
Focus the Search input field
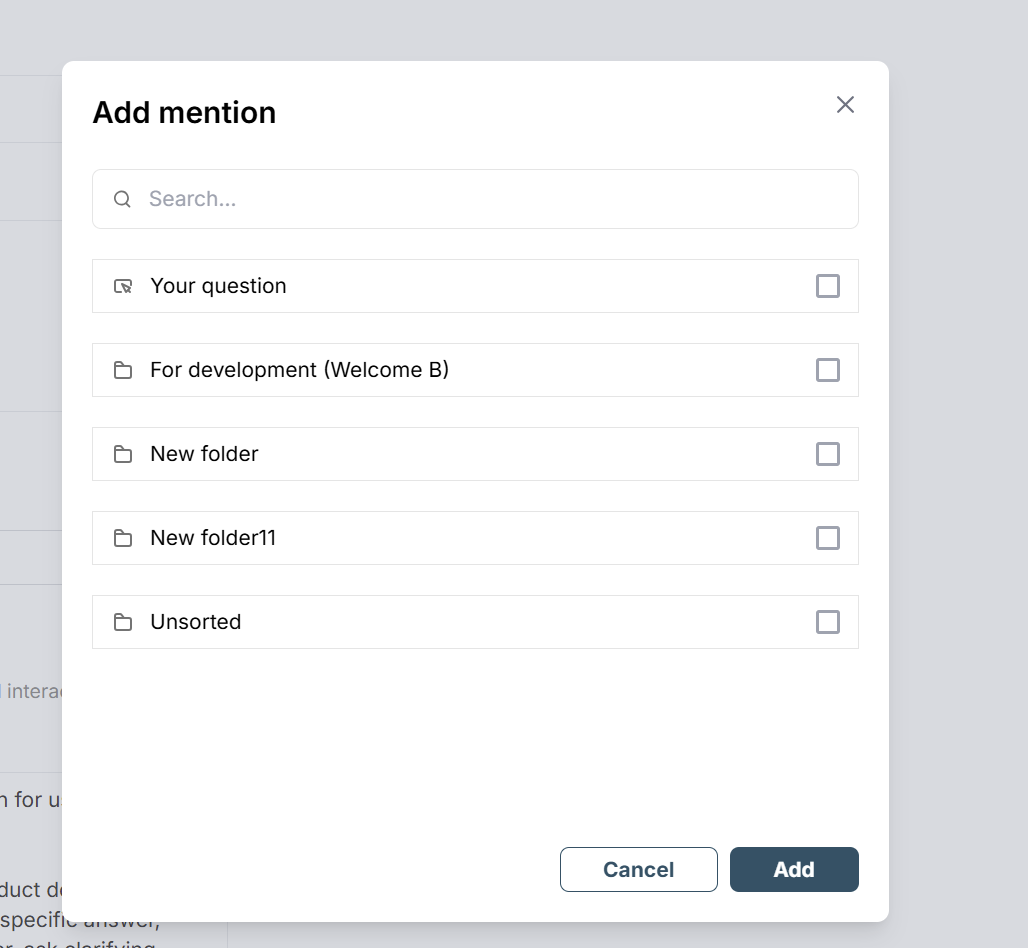pyautogui.click(x=475, y=199)
